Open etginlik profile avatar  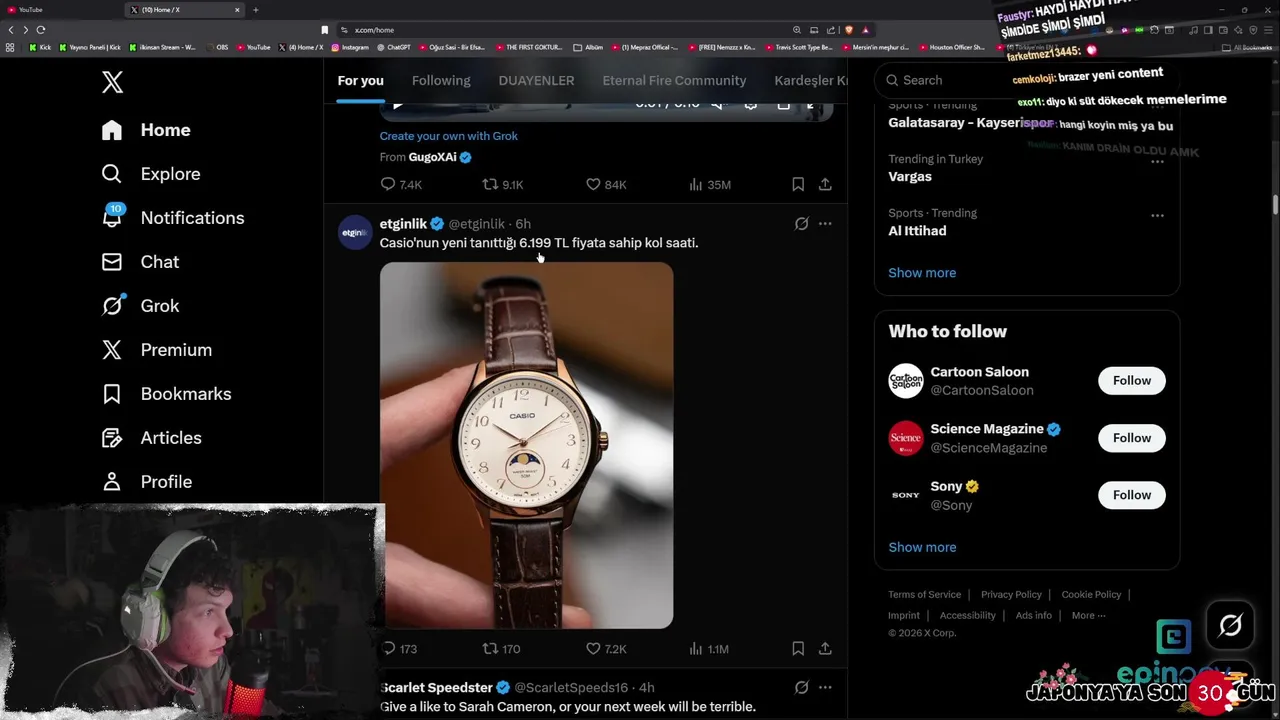(355, 233)
